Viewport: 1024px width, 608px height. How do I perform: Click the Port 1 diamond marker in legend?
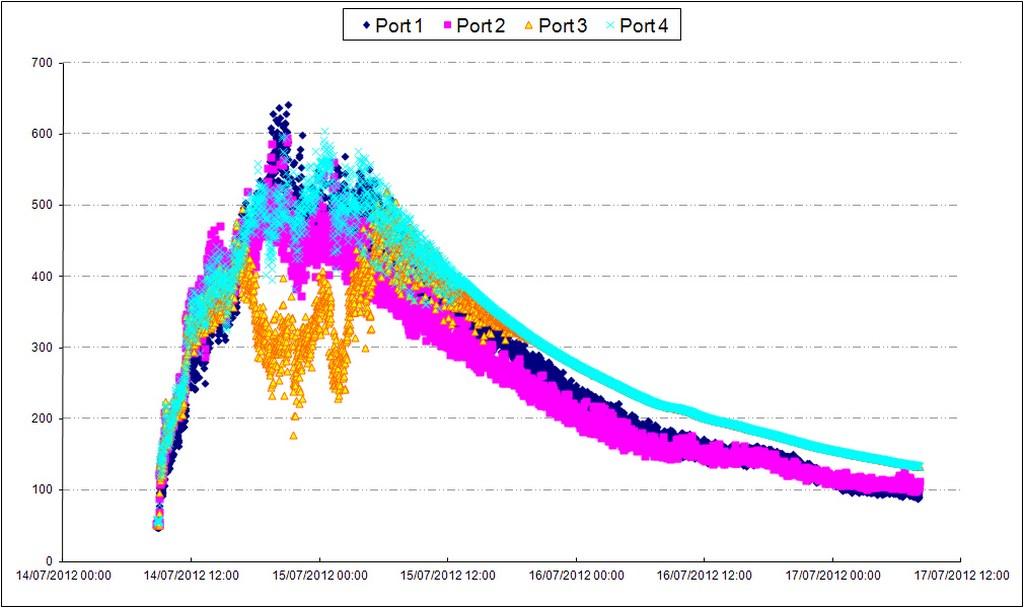[x=365, y=26]
